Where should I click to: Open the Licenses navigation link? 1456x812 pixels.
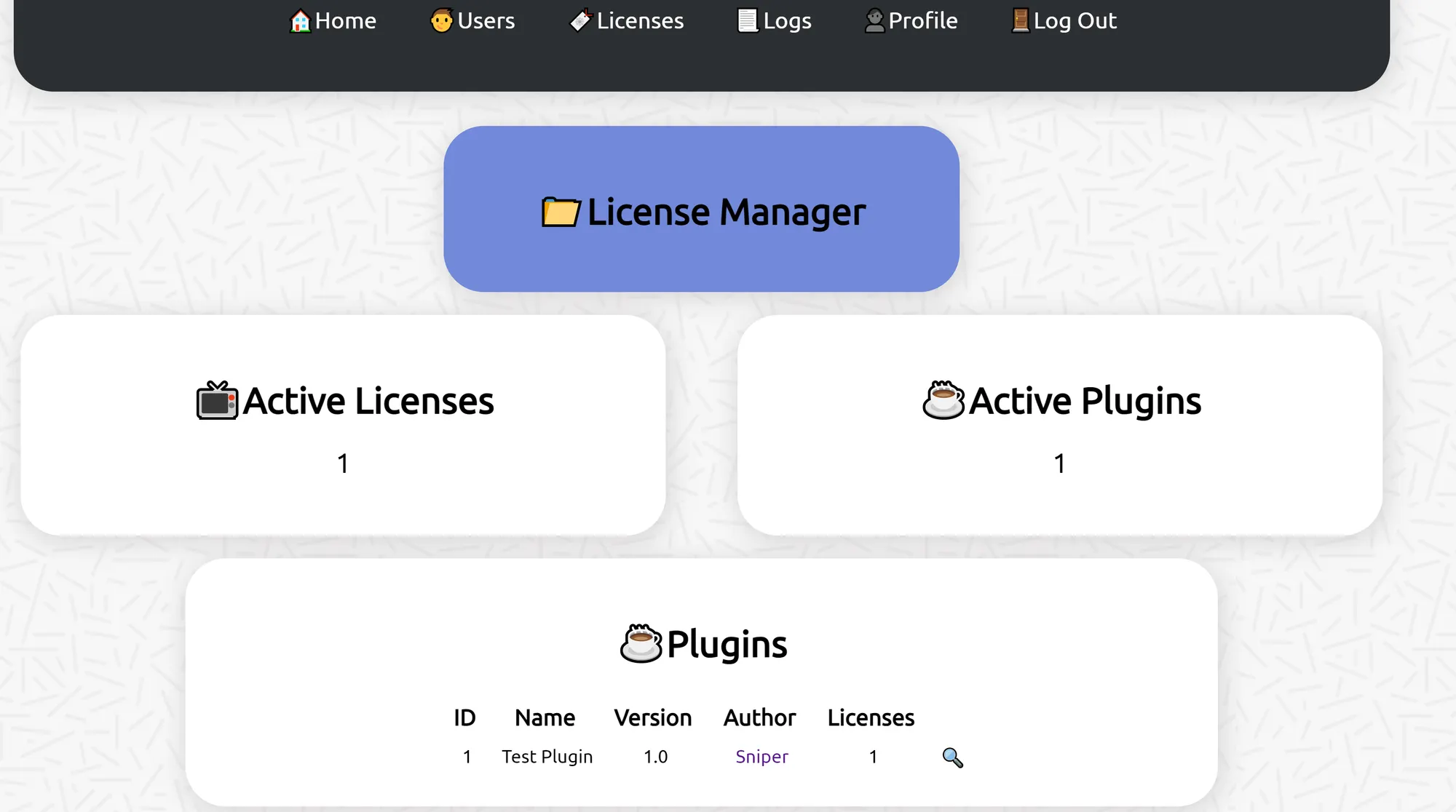pyautogui.click(x=640, y=21)
